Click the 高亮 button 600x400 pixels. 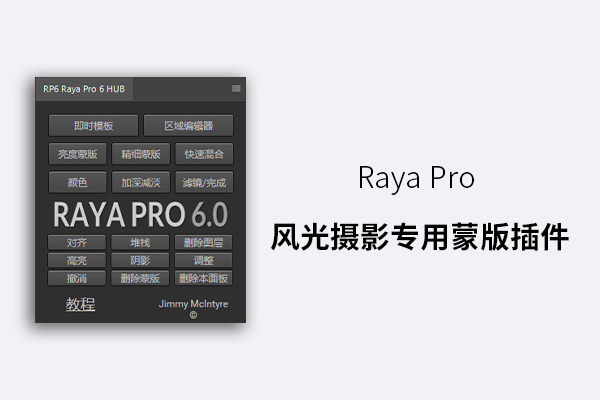[x=77, y=260]
